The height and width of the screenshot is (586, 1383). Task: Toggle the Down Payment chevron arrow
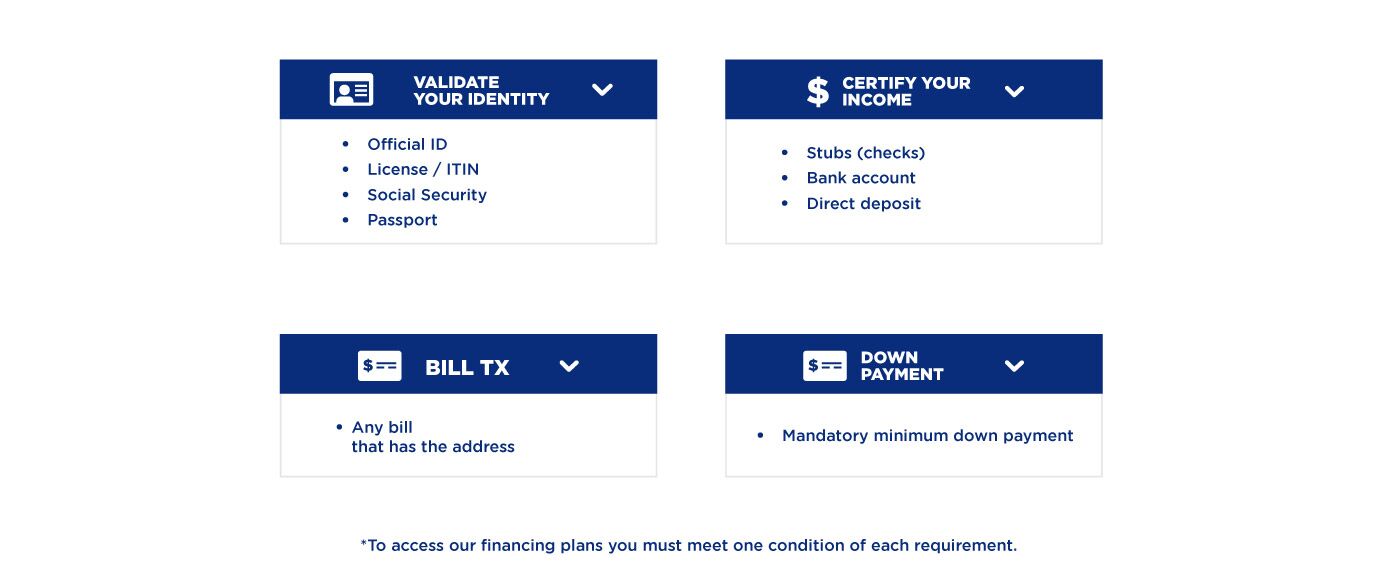(x=1014, y=366)
